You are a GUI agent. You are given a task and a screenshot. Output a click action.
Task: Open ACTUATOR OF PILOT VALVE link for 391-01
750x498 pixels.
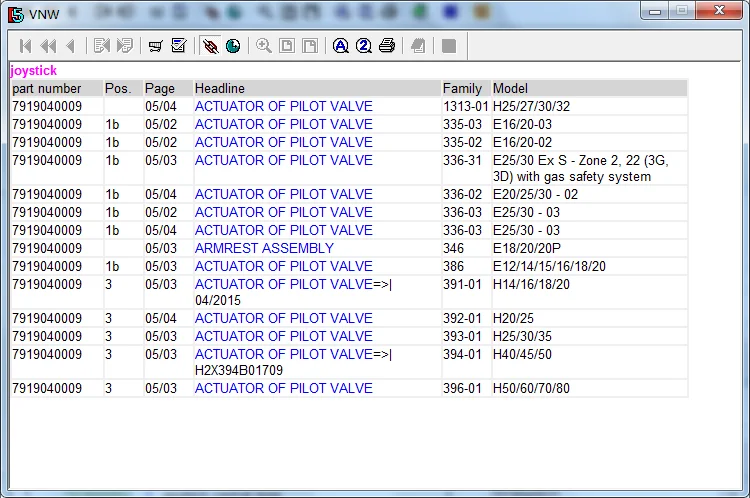click(284, 284)
